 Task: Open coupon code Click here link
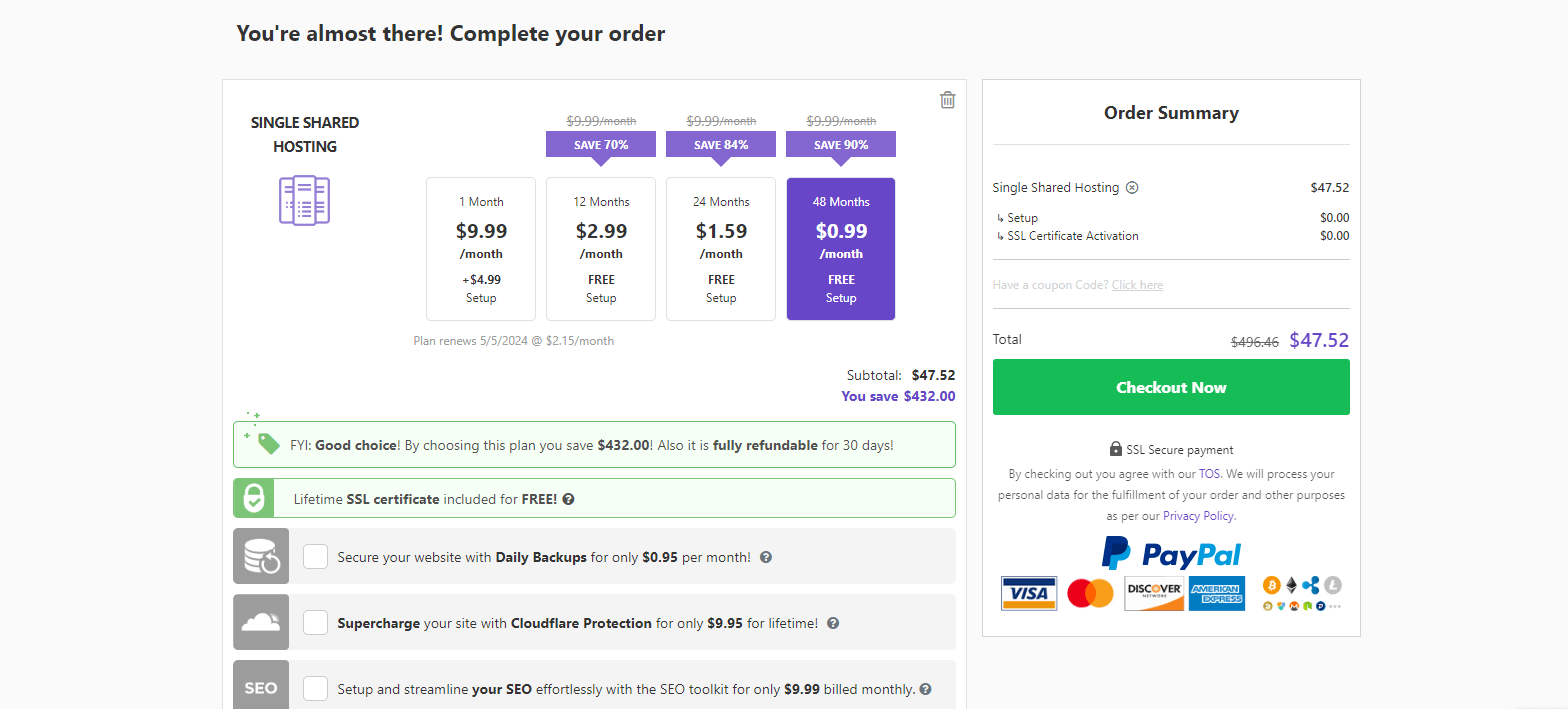1137,285
